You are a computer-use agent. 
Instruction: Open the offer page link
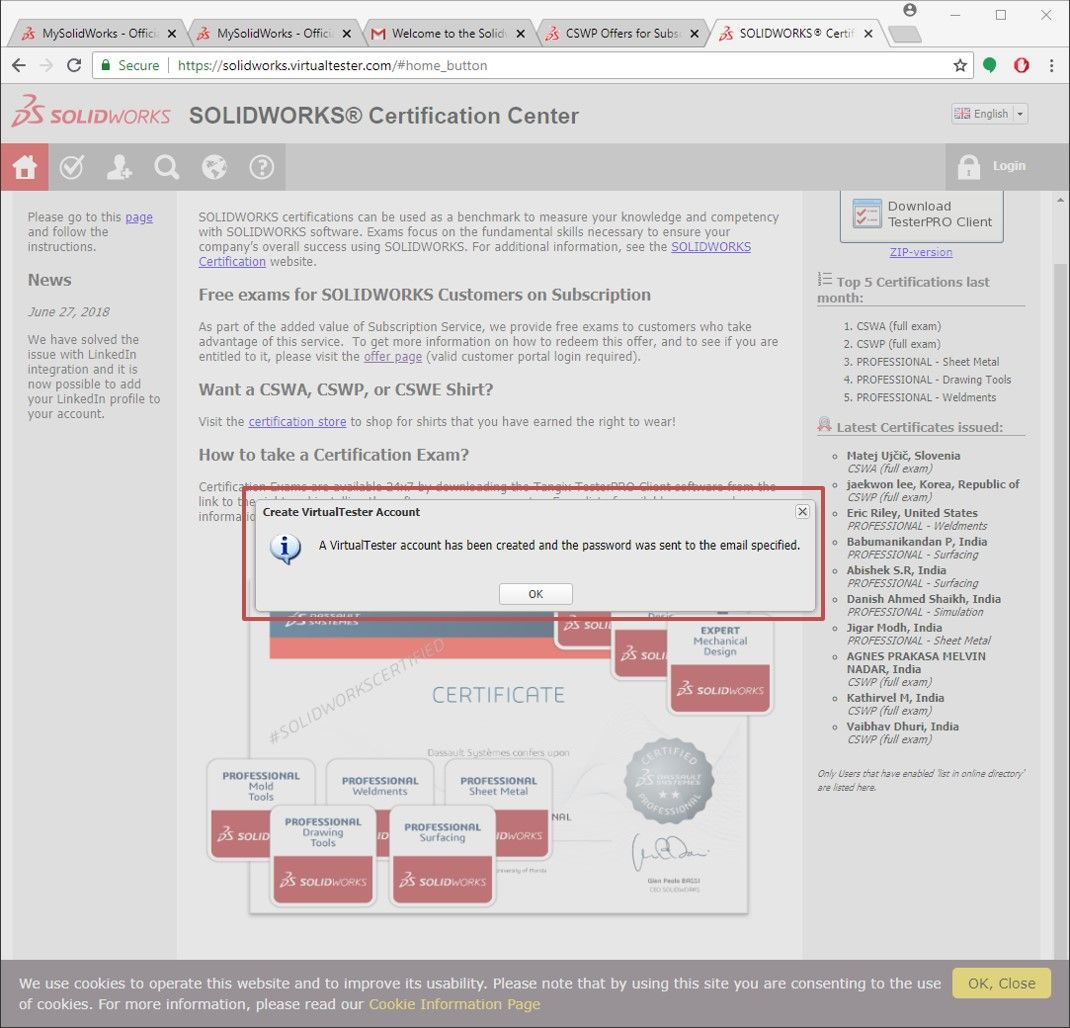point(392,356)
